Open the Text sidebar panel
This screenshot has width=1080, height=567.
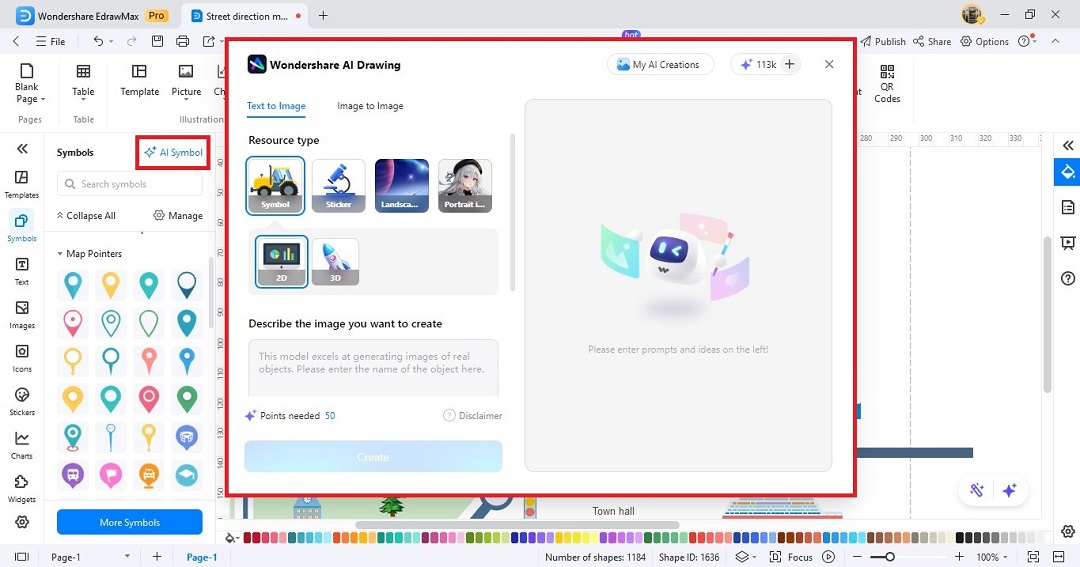[22, 271]
